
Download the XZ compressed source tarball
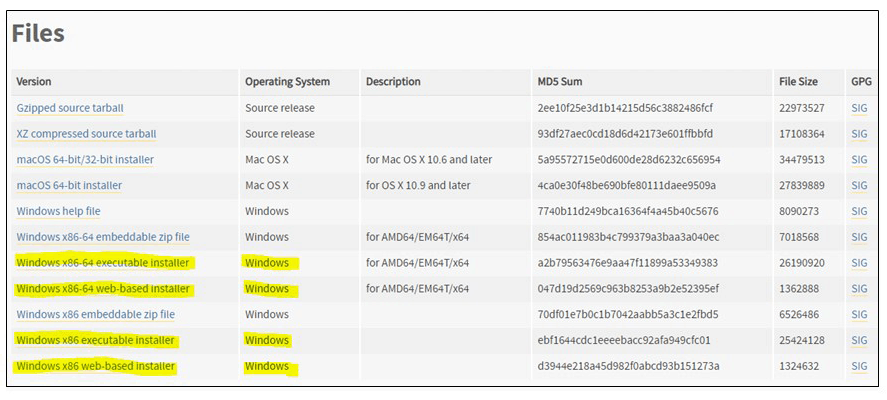(x=86, y=134)
